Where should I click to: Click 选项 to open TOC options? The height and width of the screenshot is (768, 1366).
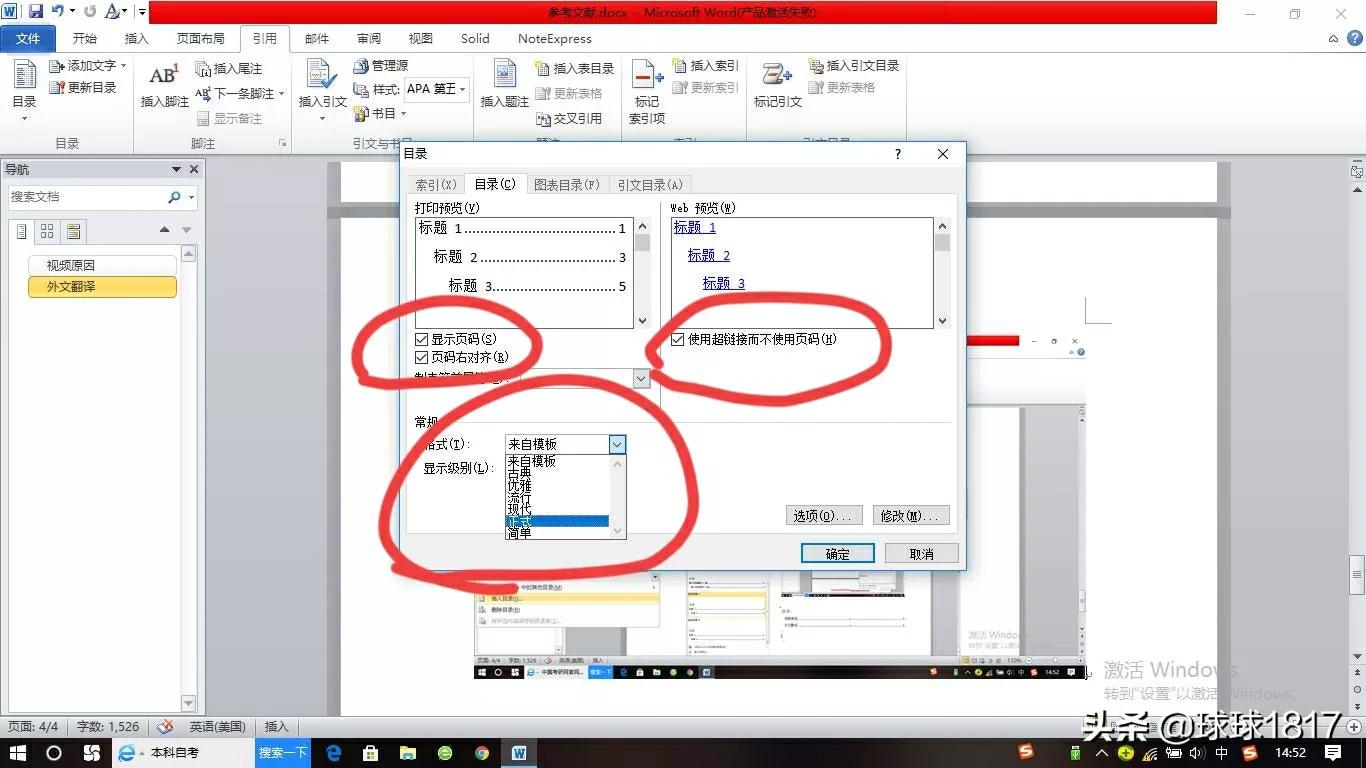click(x=822, y=515)
